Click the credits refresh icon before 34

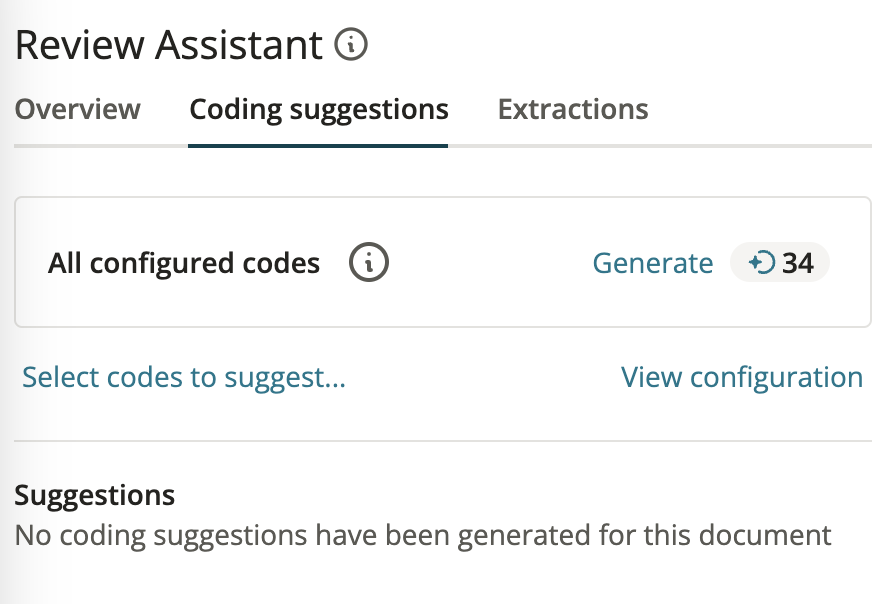pos(762,263)
